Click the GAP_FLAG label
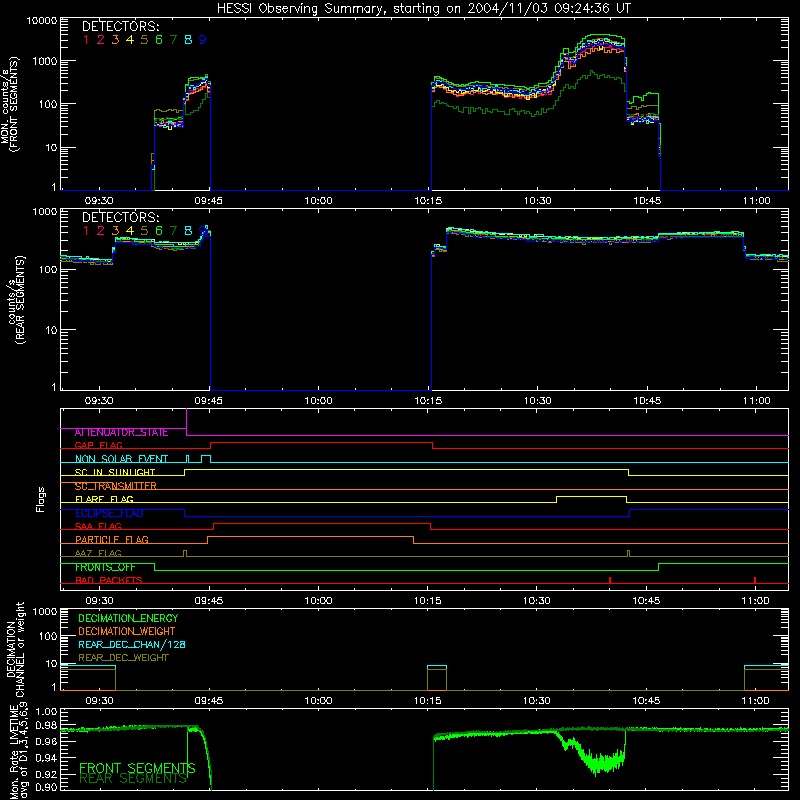Screen dimensions: 800x800 coord(98,445)
